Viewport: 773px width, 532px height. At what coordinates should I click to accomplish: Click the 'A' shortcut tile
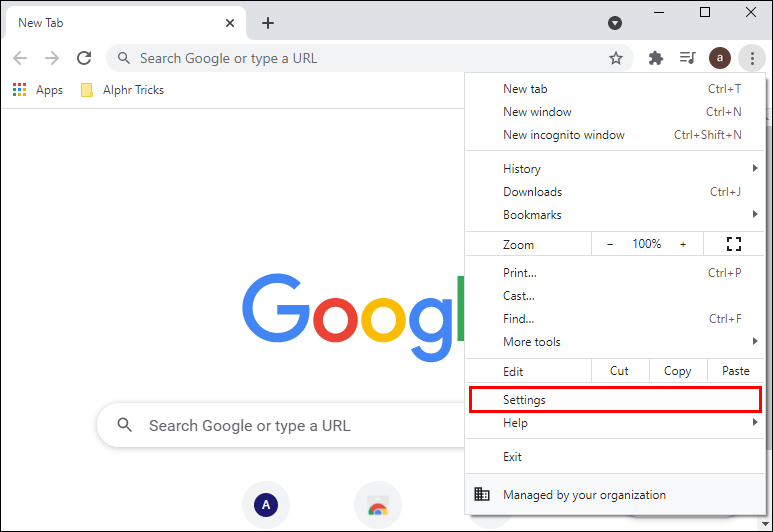pos(266,505)
